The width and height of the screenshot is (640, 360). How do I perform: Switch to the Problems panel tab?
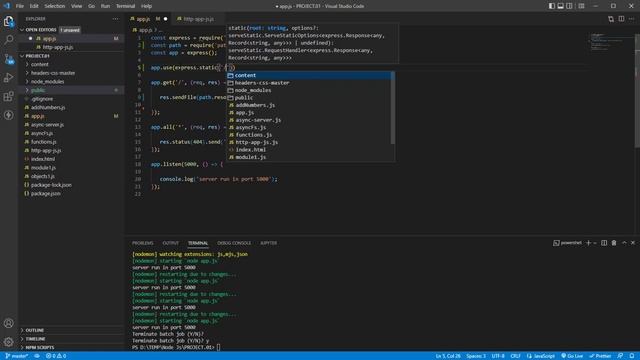[142, 243]
